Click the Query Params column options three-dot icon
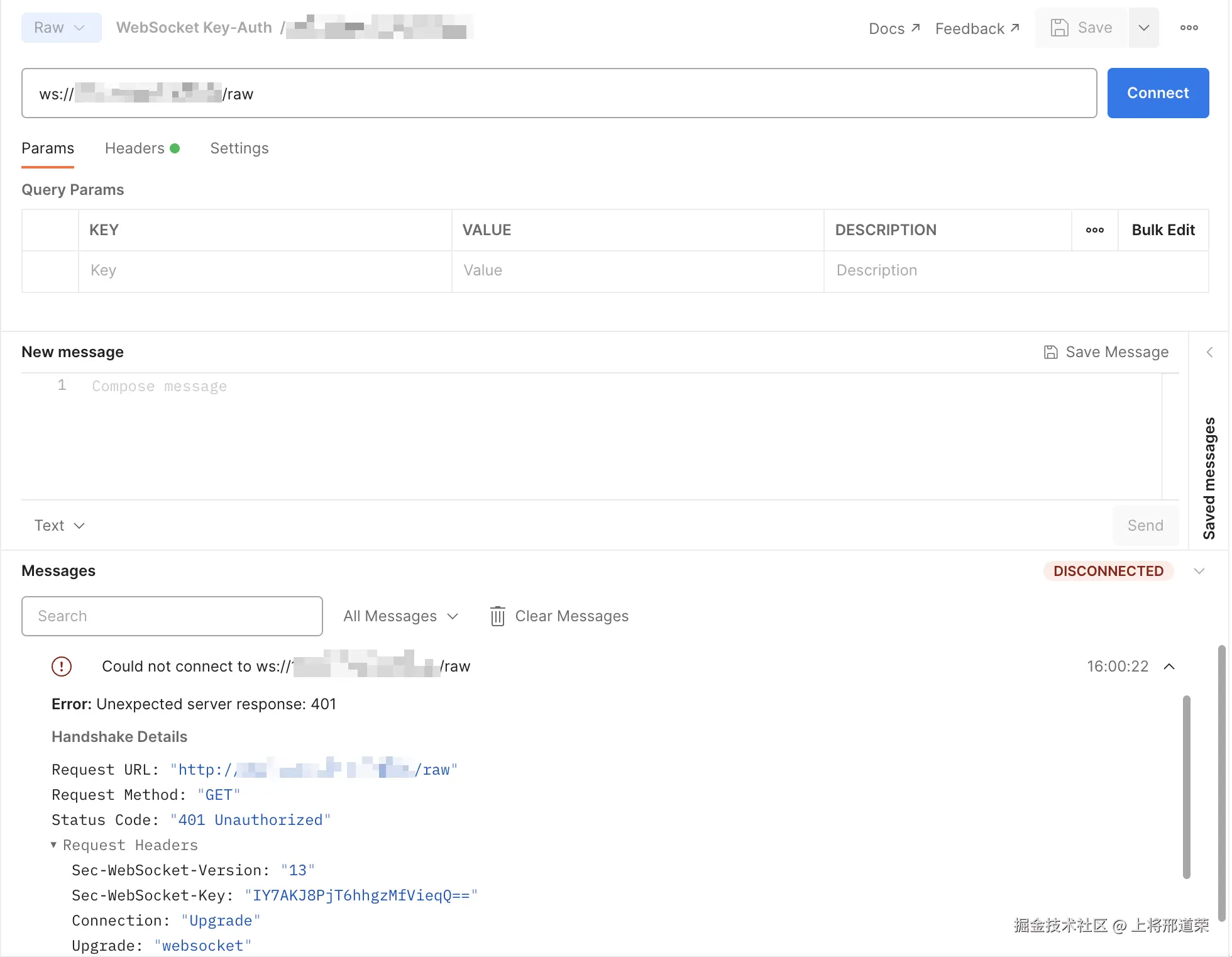Viewport: 1232px width, 957px height. click(x=1094, y=230)
